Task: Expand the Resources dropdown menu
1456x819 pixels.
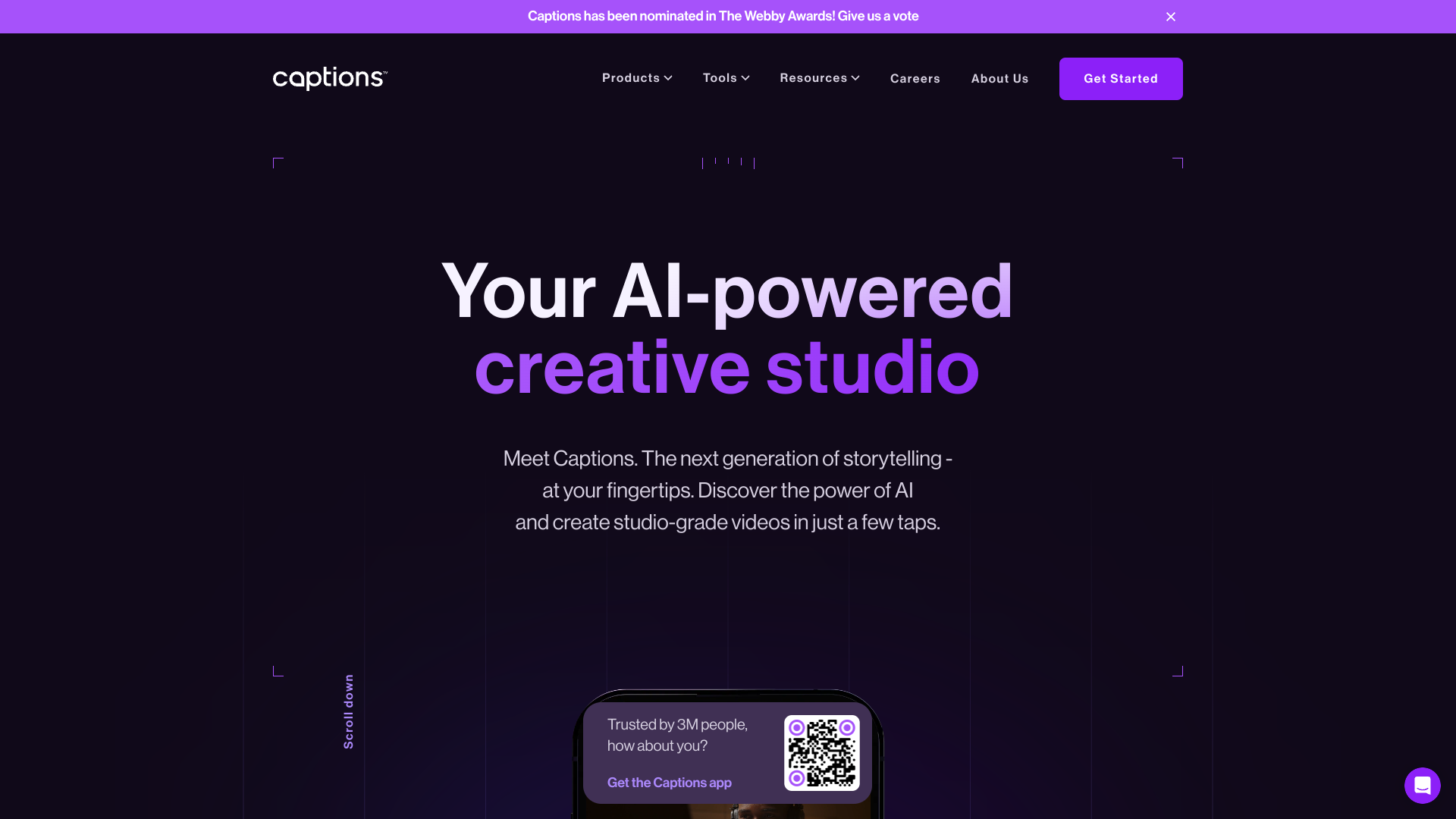Action: point(820,78)
